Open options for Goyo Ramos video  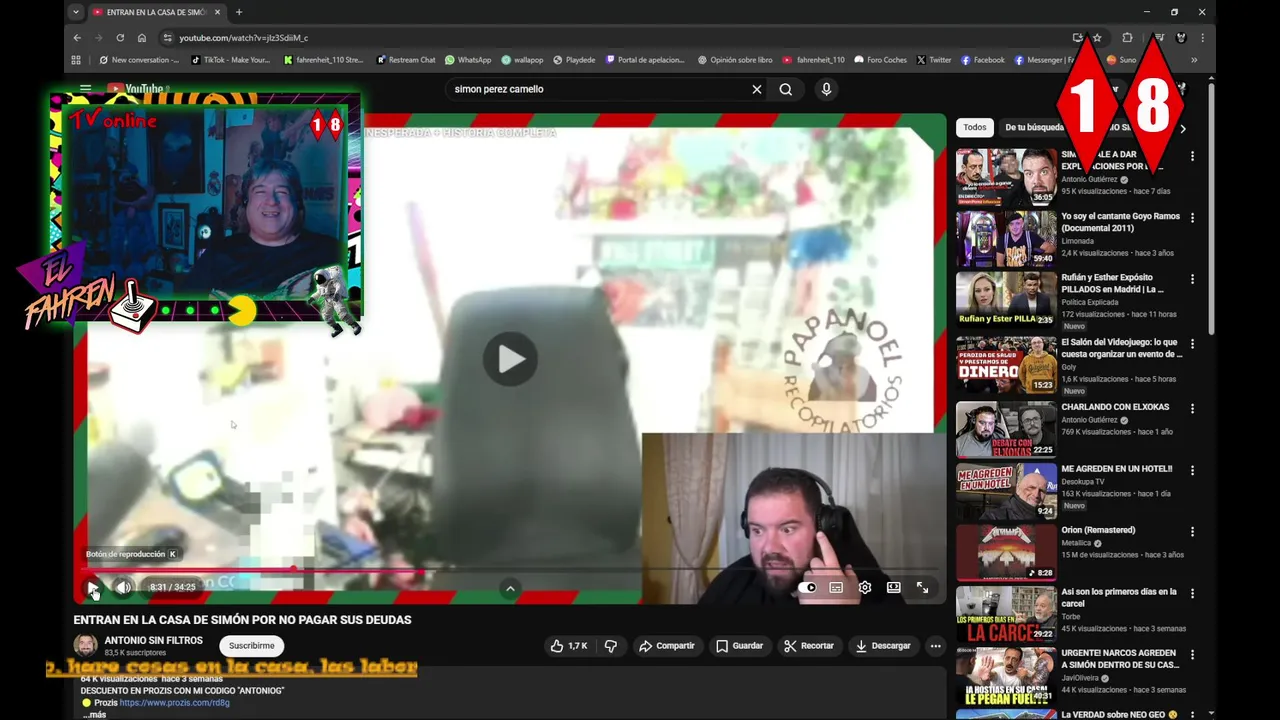pyautogui.click(x=1192, y=218)
